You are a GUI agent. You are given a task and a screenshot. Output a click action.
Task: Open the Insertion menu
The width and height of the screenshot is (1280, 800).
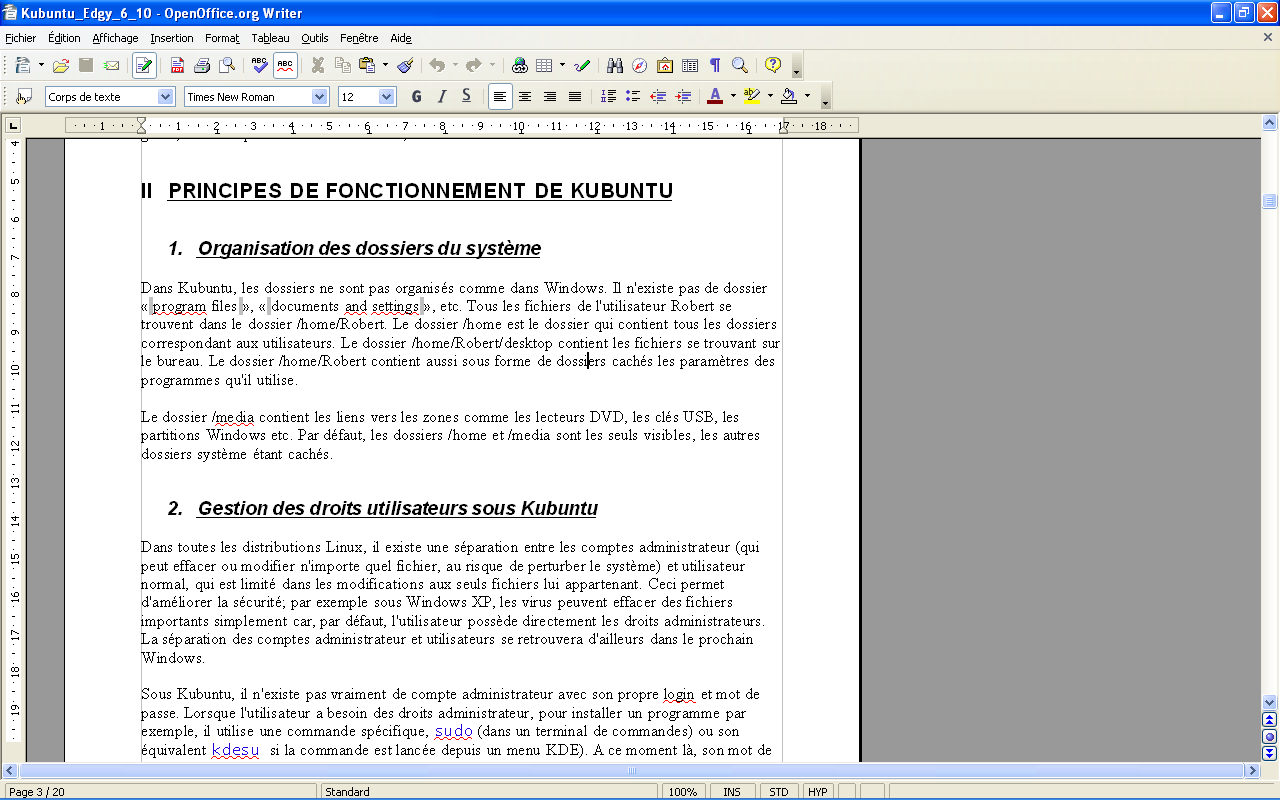tap(172, 38)
